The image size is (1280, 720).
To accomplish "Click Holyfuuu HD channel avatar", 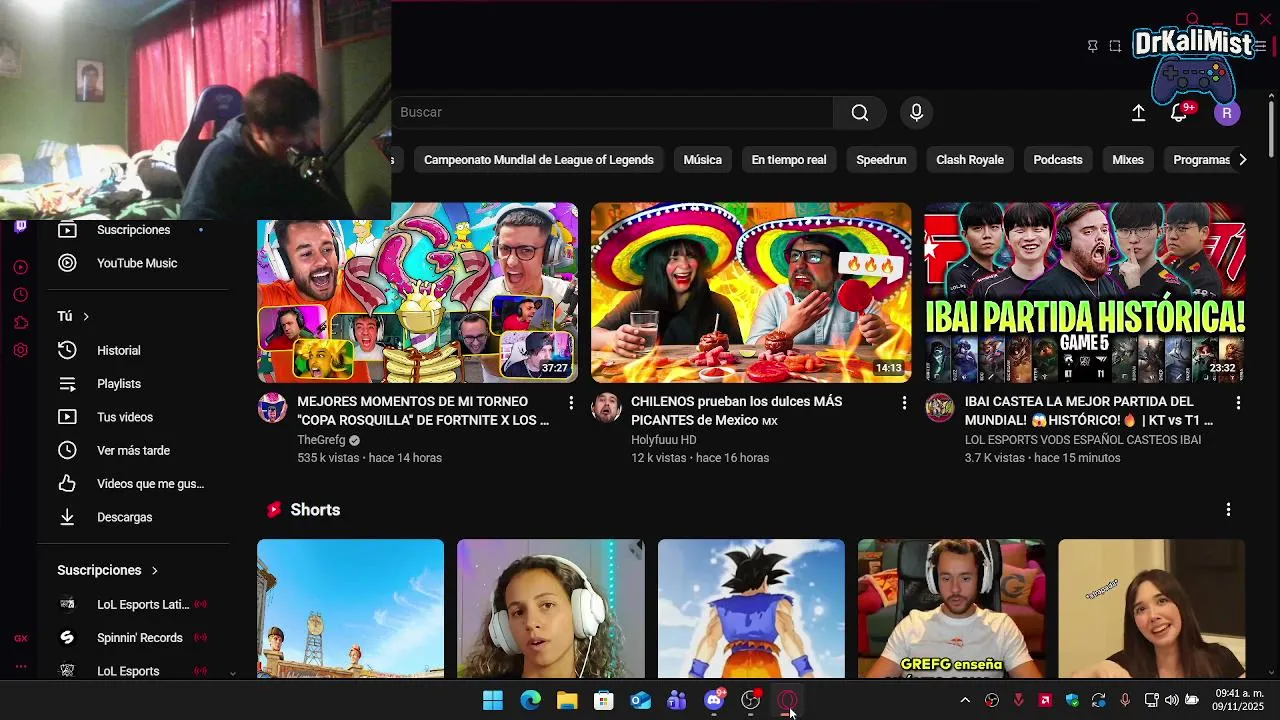I will pos(606,408).
